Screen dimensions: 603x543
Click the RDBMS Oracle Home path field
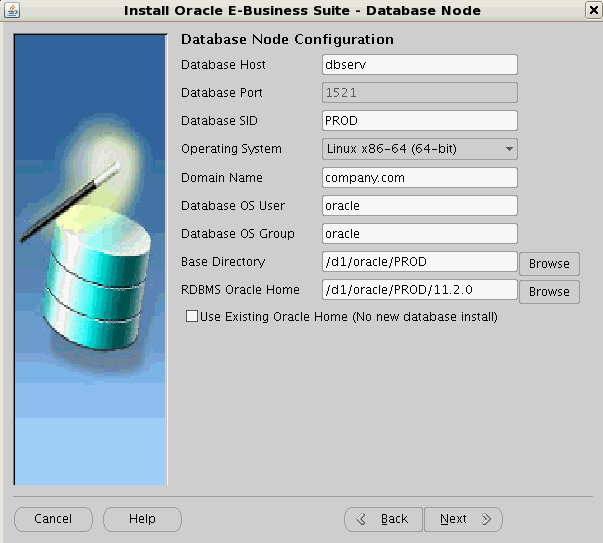pyautogui.click(x=420, y=290)
